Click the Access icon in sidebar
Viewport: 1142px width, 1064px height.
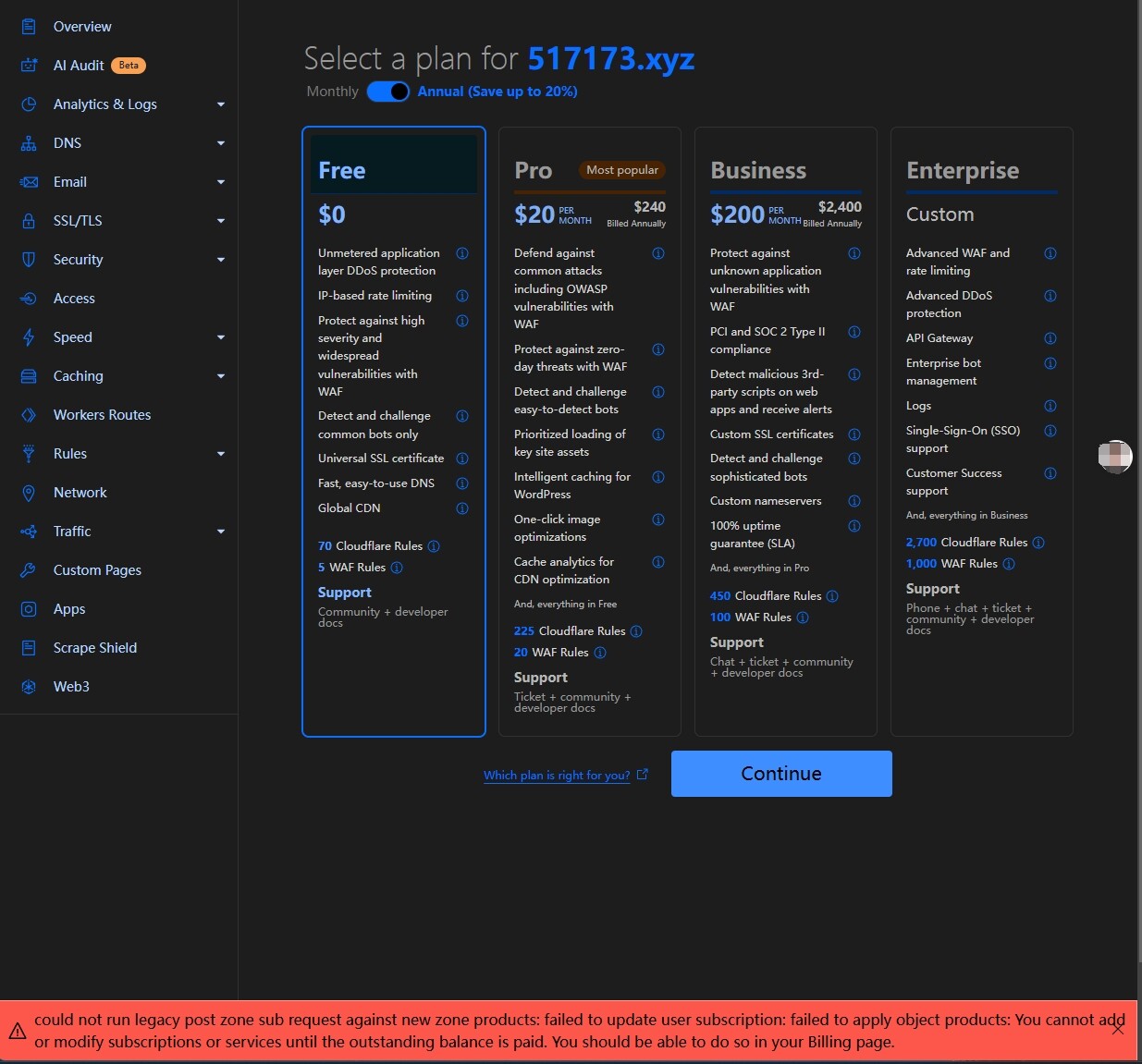point(29,299)
